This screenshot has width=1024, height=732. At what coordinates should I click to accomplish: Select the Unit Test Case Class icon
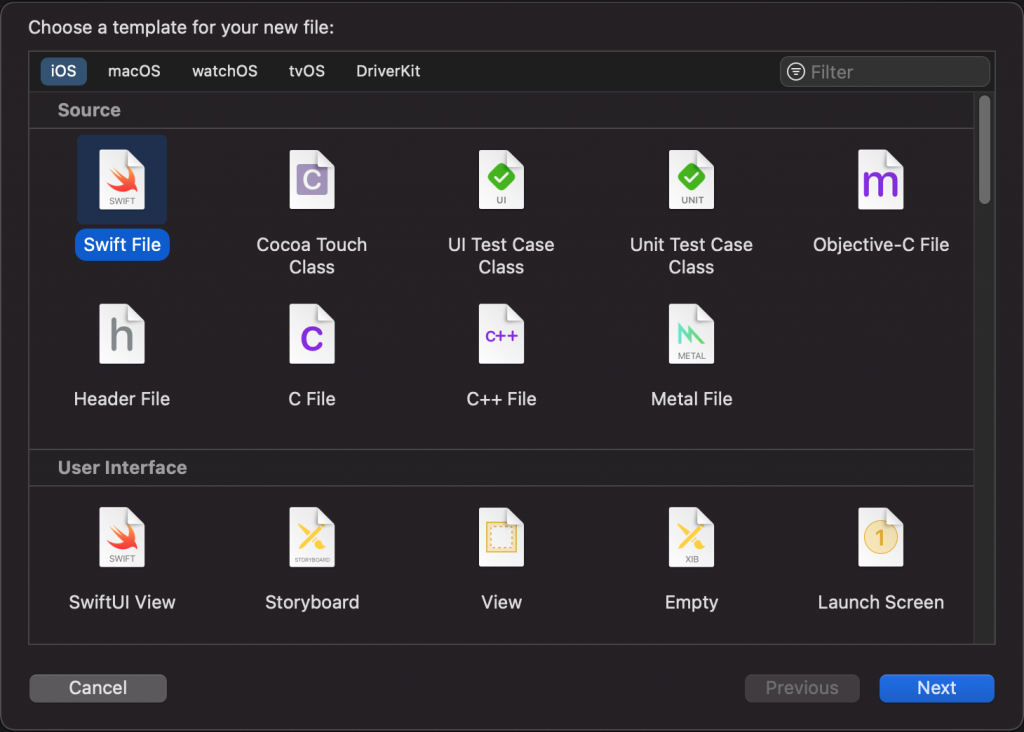pos(691,180)
